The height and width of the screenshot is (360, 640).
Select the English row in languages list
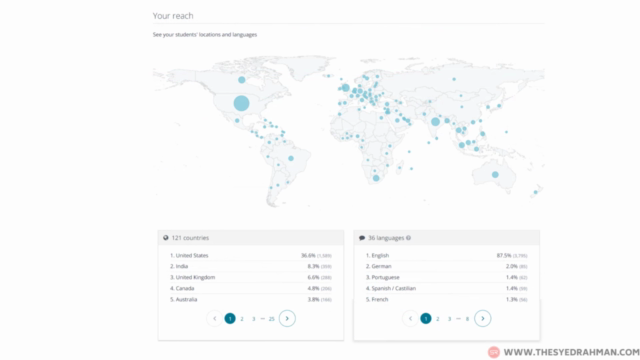[447, 256]
